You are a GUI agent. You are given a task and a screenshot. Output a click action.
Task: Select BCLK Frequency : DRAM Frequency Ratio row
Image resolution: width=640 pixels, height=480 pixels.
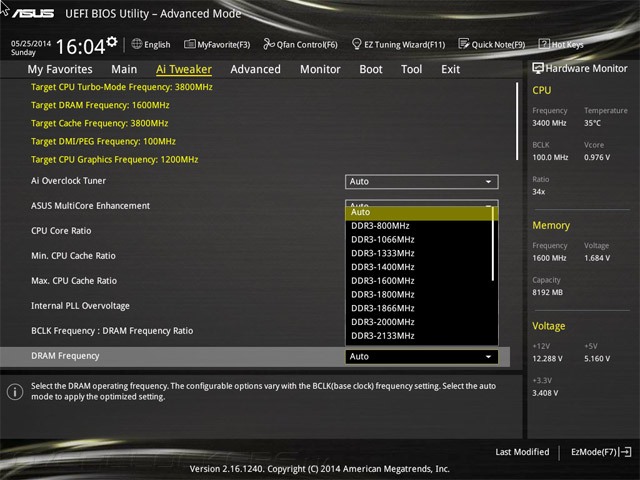pyautogui.click(x=112, y=331)
